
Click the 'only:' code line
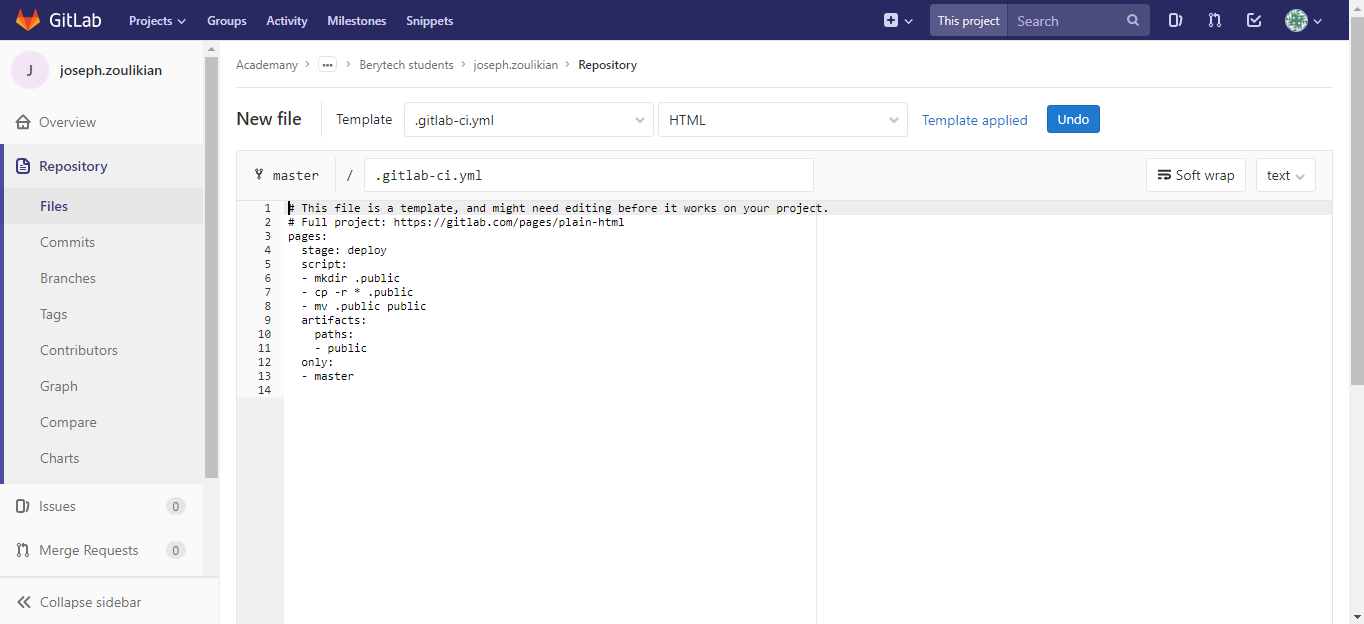click(x=317, y=362)
